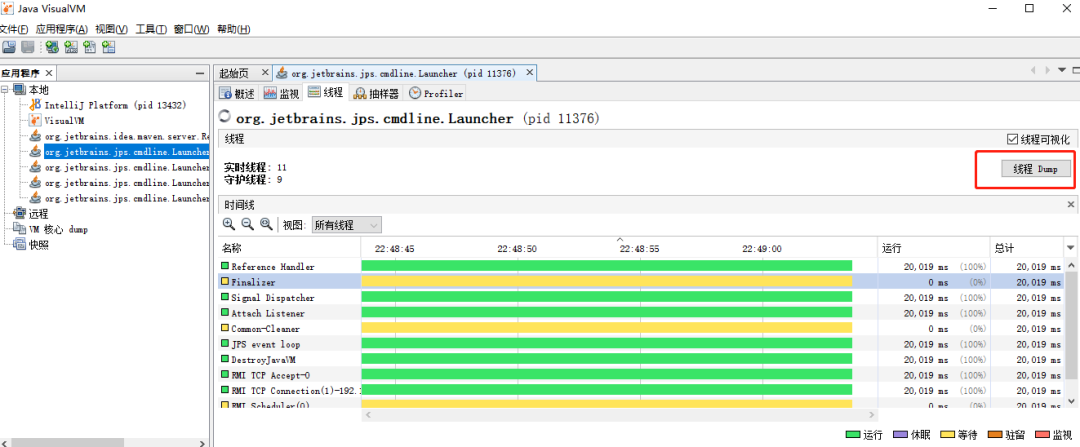The image size is (1080, 447).
Task: Open the 窗口(W) menu
Action: (191, 29)
